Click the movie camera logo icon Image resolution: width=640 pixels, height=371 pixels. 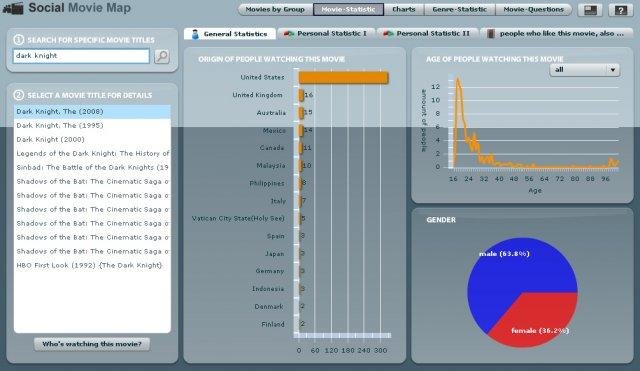coord(13,8)
